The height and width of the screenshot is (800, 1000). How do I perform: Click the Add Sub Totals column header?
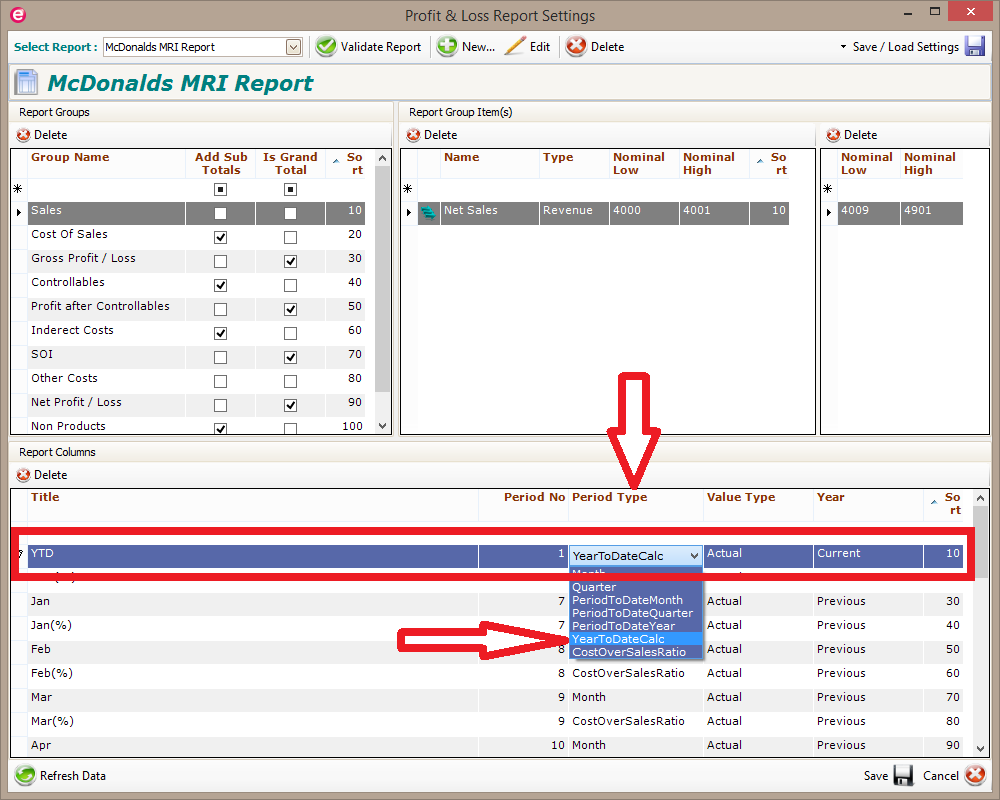point(221,163)
